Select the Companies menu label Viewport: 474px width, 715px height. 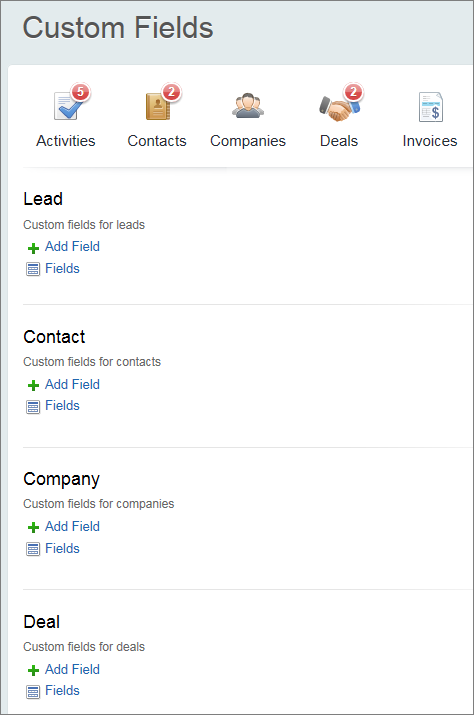(248, 141)
